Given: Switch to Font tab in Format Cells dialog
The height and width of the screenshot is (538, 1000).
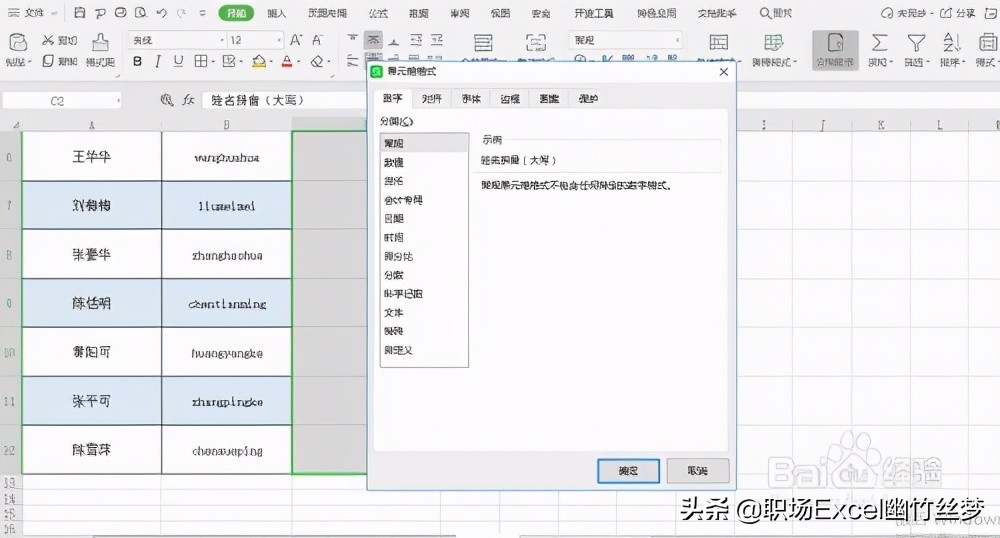Looking at the screenshot, I should (x=471, y=98).
